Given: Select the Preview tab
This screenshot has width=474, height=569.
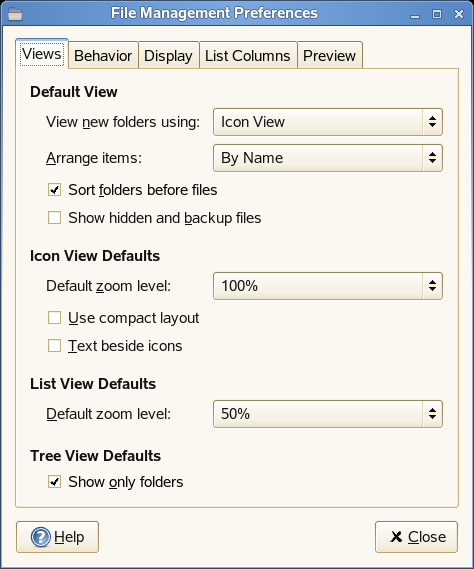Looking at the screenshot, I should tap(330, 56).
